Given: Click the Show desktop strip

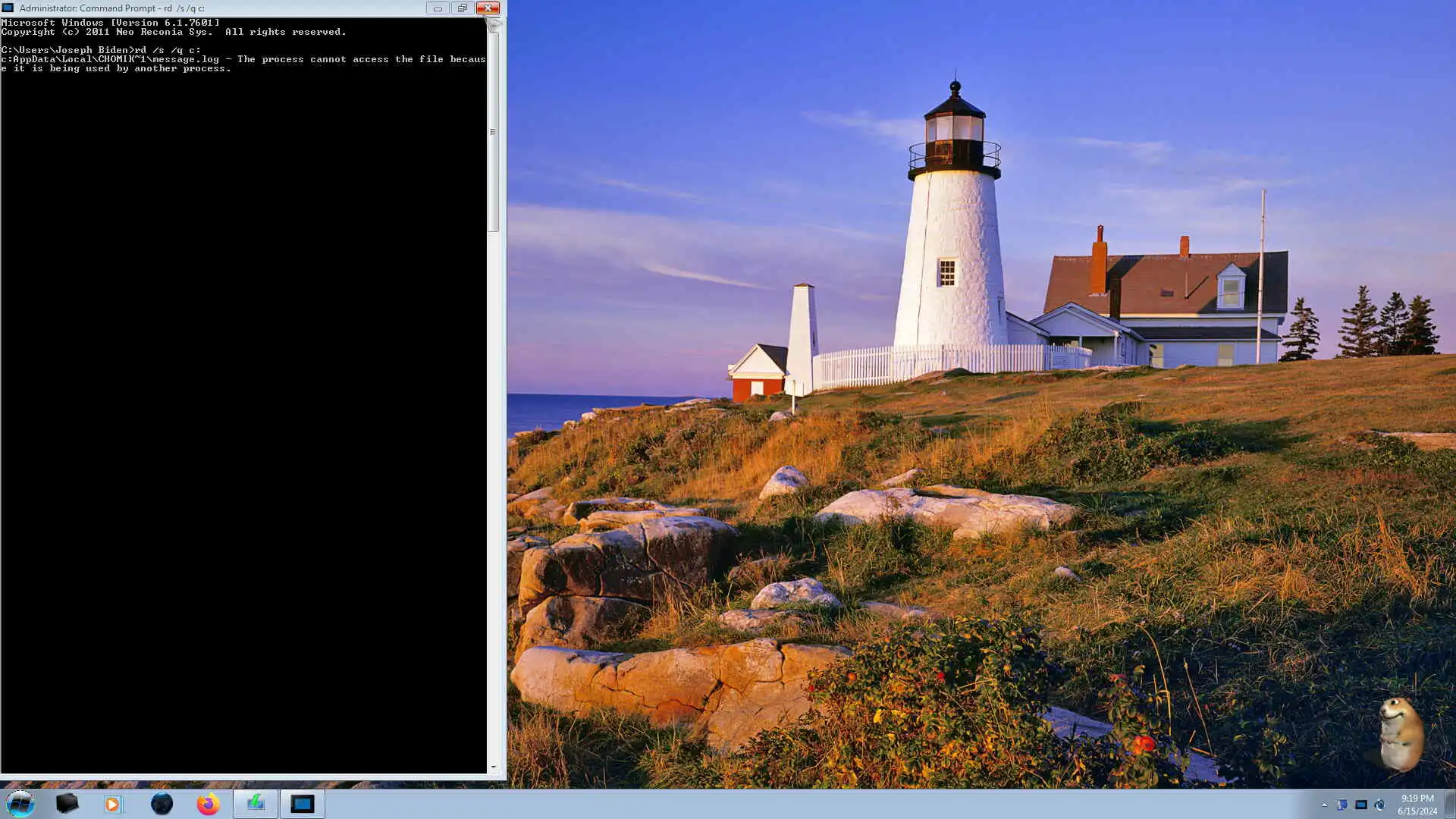Looking at the screenshot, I should point(1450,804).
